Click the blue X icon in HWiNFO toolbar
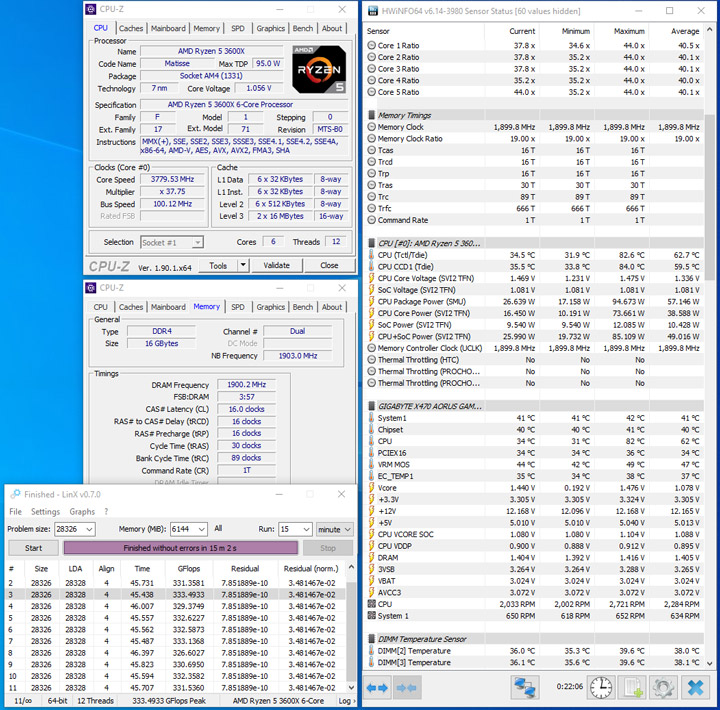The image size is (720, 710). 694,688
